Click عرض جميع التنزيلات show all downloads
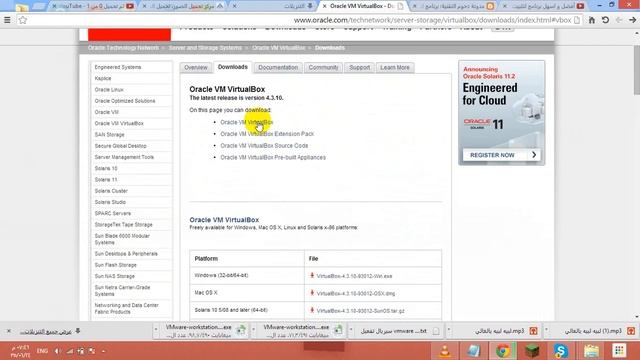 50,331
